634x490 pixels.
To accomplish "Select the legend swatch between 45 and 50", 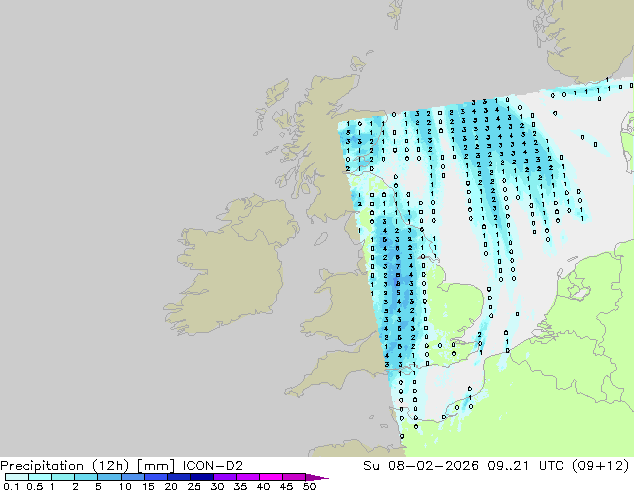I will 294,477.
